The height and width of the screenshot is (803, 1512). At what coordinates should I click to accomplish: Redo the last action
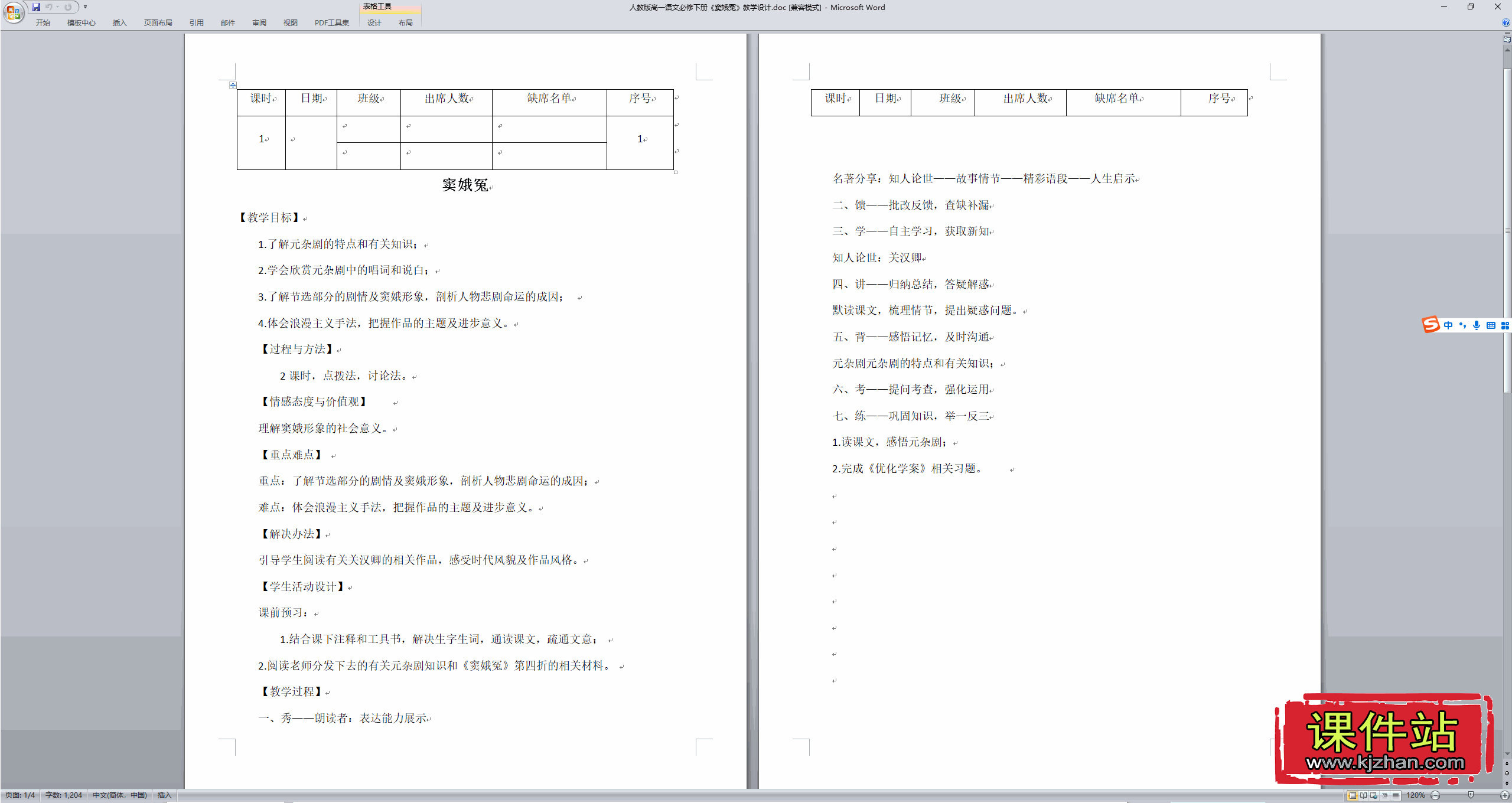click(68, 7)
